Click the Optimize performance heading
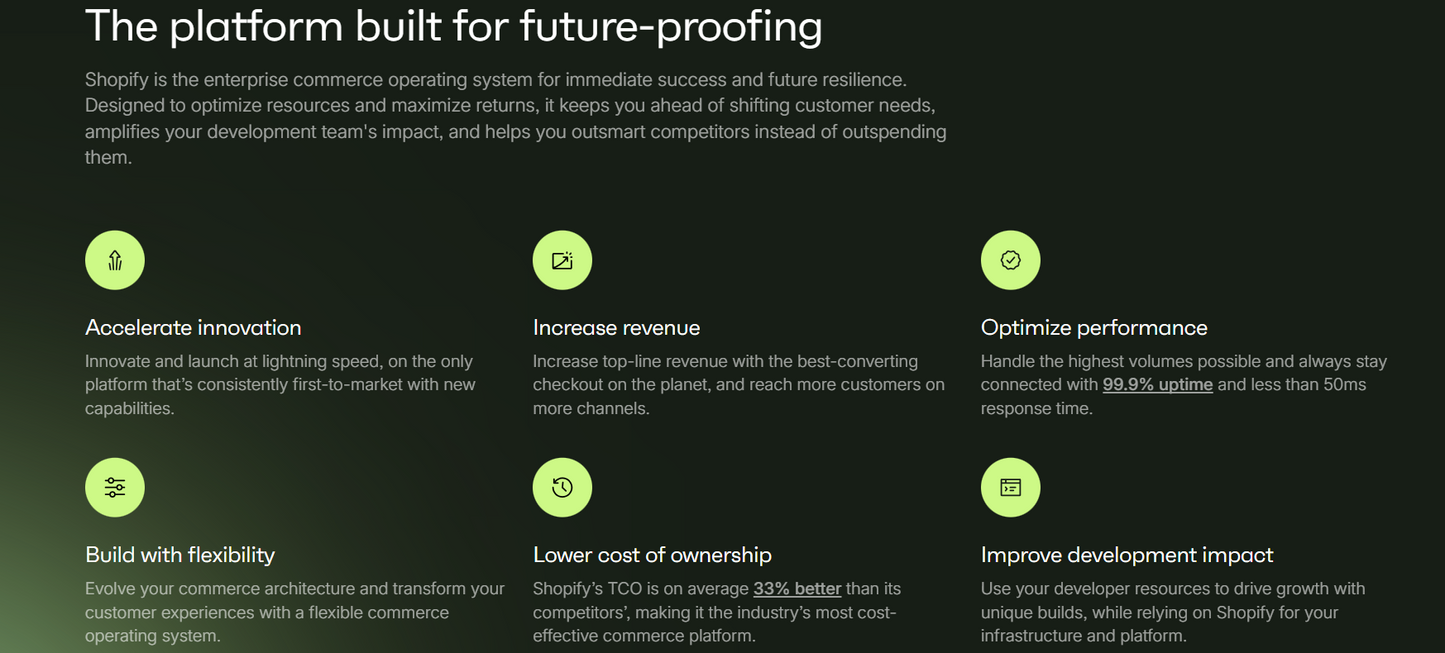This screenshot has width=1445, height=653. (1094, 328)
